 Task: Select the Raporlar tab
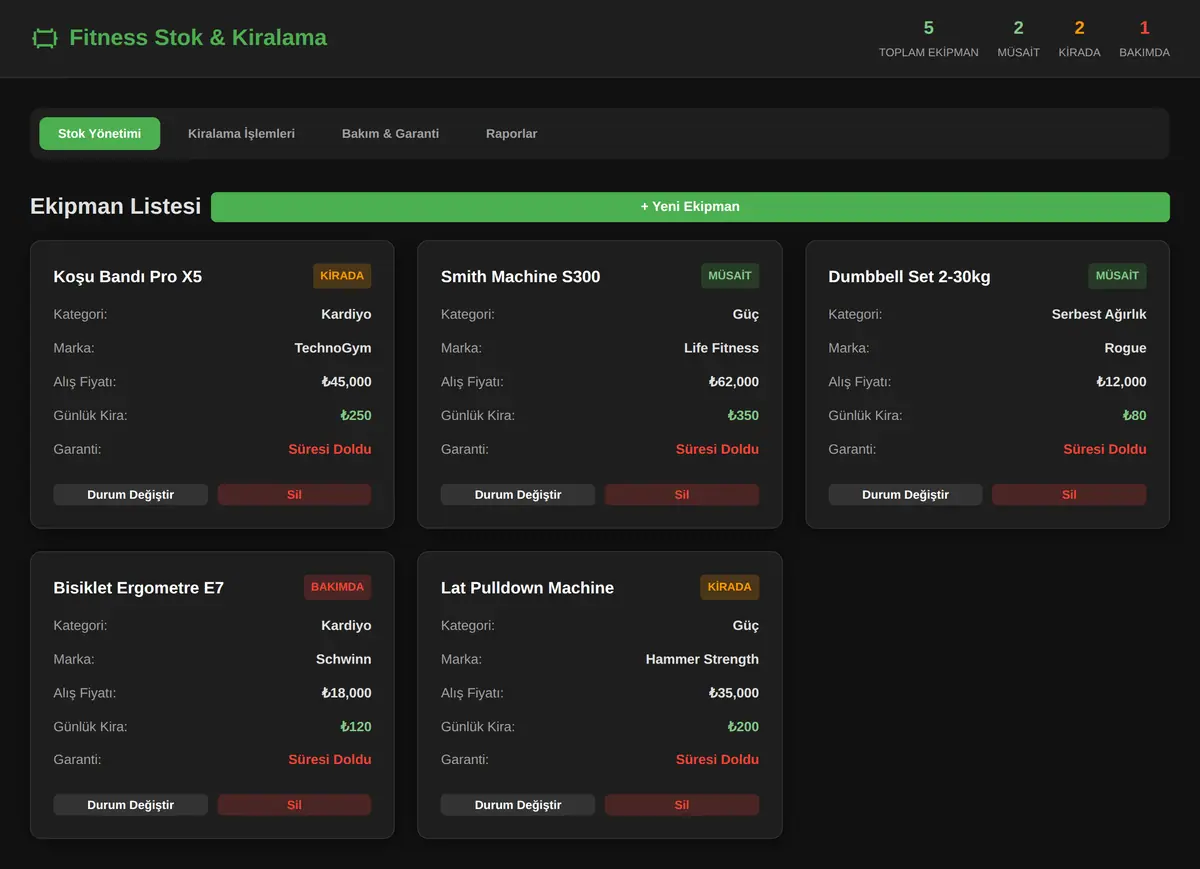pos(511,133)
